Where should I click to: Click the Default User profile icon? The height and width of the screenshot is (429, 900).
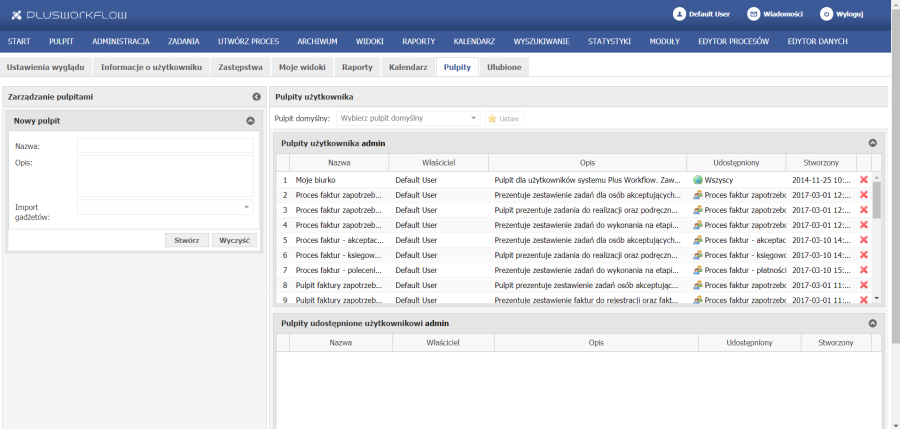point(680,14)
